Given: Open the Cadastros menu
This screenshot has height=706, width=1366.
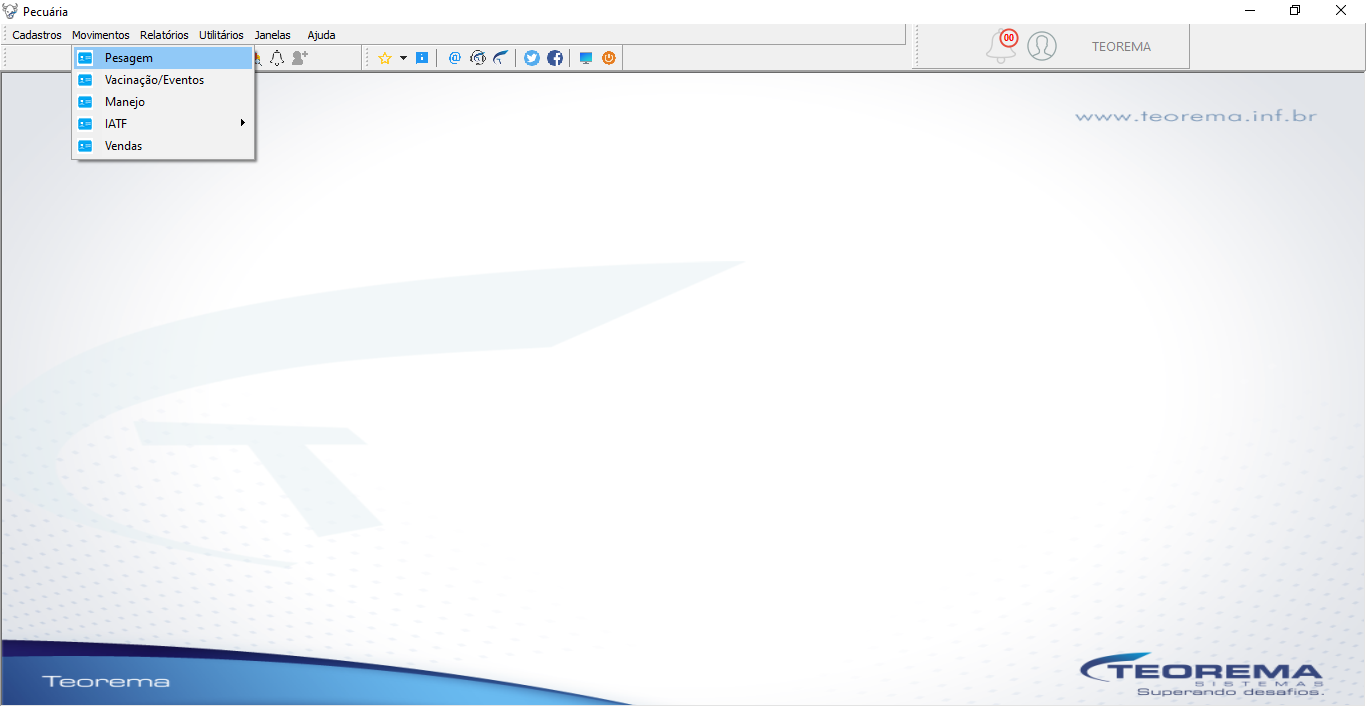Looking at the screenshot, I should (x=37, y=35).
